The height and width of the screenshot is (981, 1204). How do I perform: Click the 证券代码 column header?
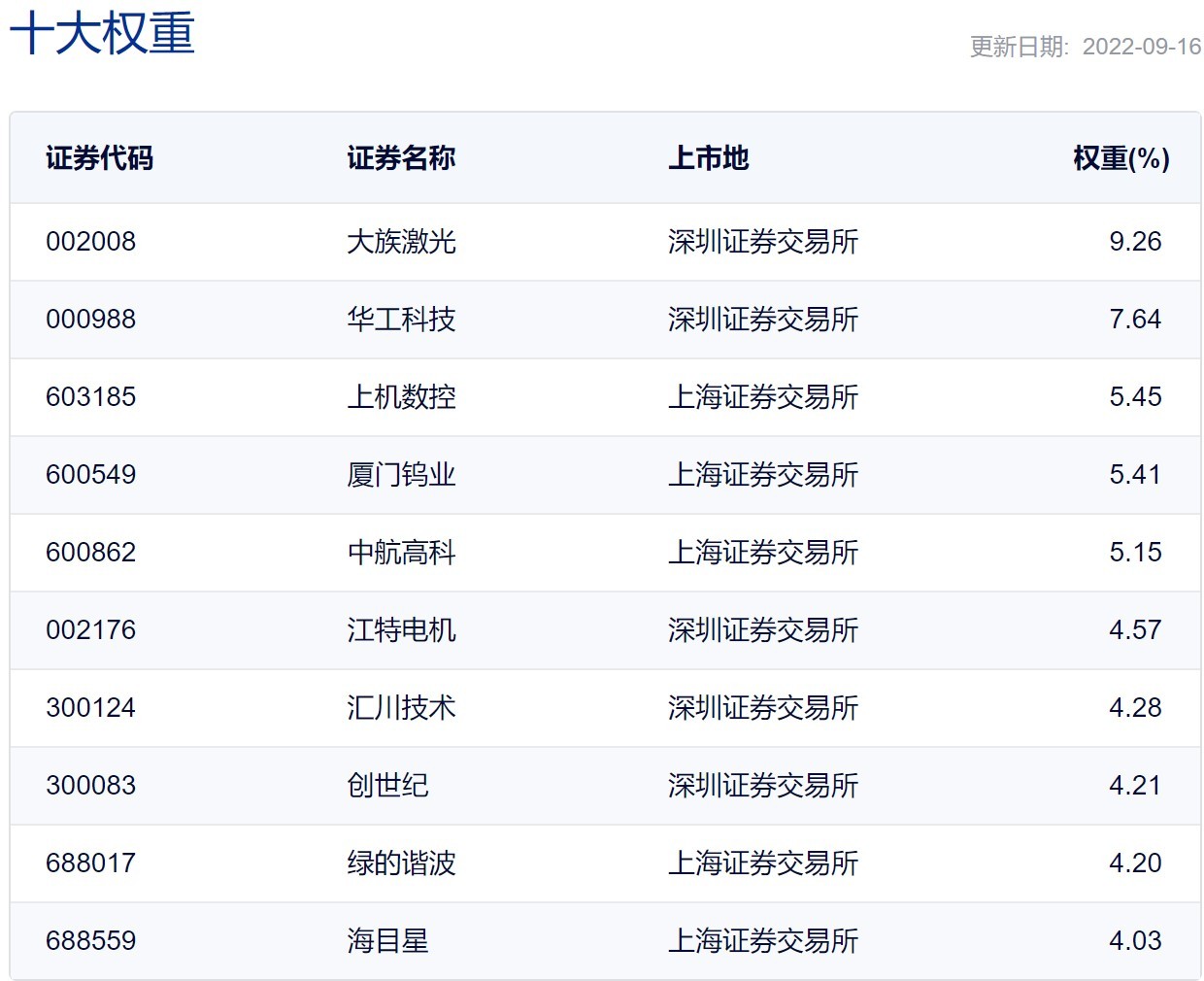(x=99, y=158)
